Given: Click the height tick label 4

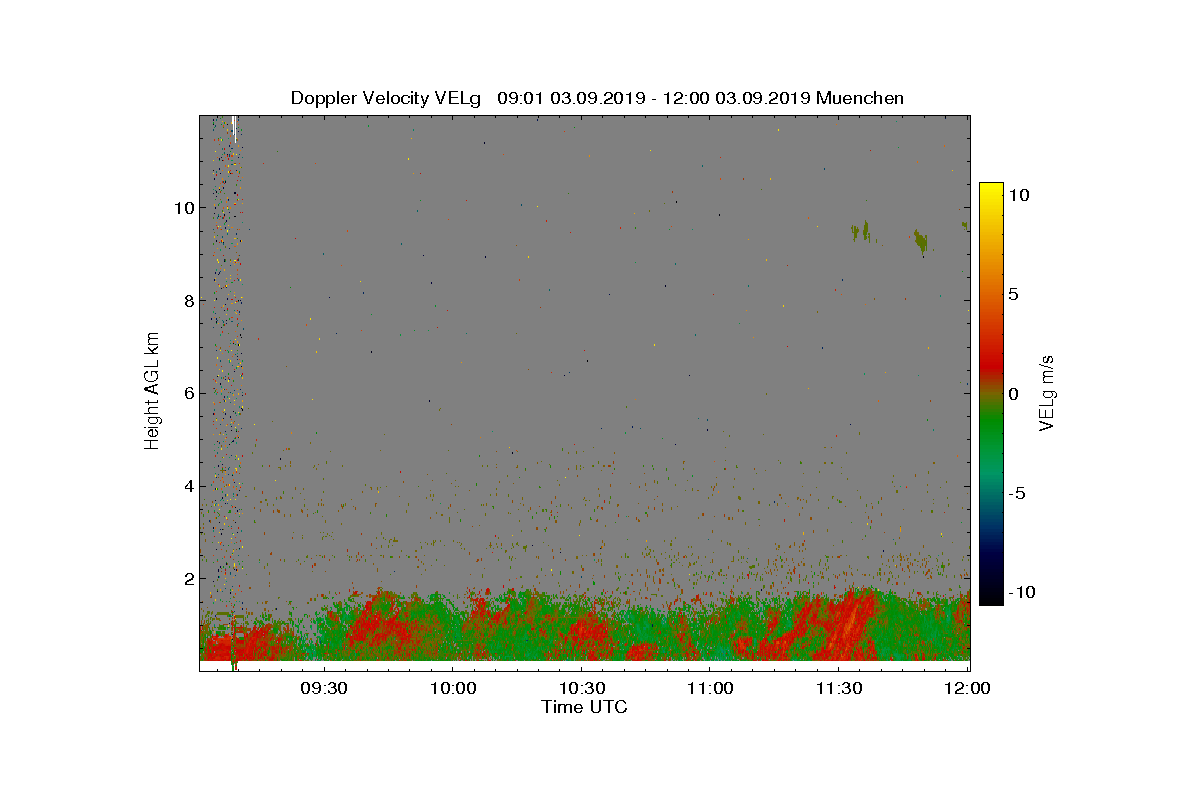Looking at the screenshot, I should tap(188, 486).
